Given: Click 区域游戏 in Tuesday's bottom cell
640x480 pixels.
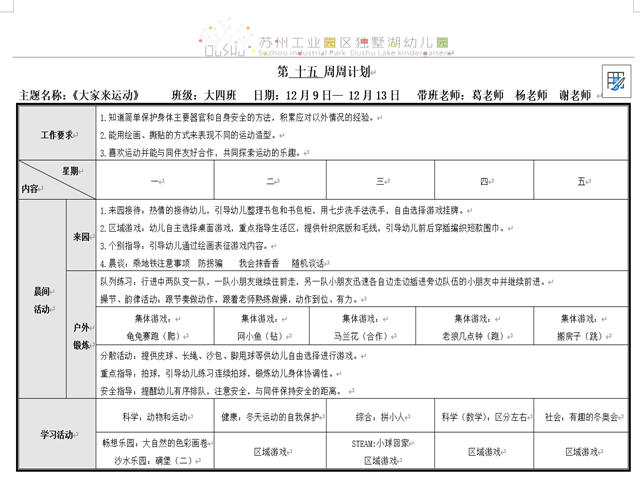Looking at the screenshot, I should tap(270, 452).
